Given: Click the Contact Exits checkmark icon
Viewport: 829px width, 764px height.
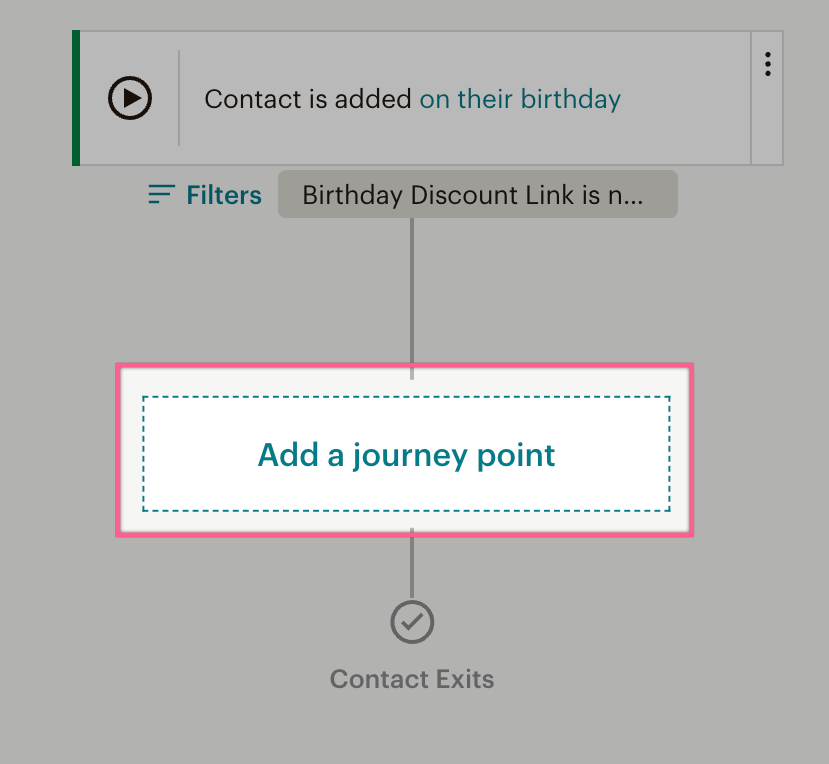Looking at the screenshot, I should pyautogui.click(x=411, y=622).
